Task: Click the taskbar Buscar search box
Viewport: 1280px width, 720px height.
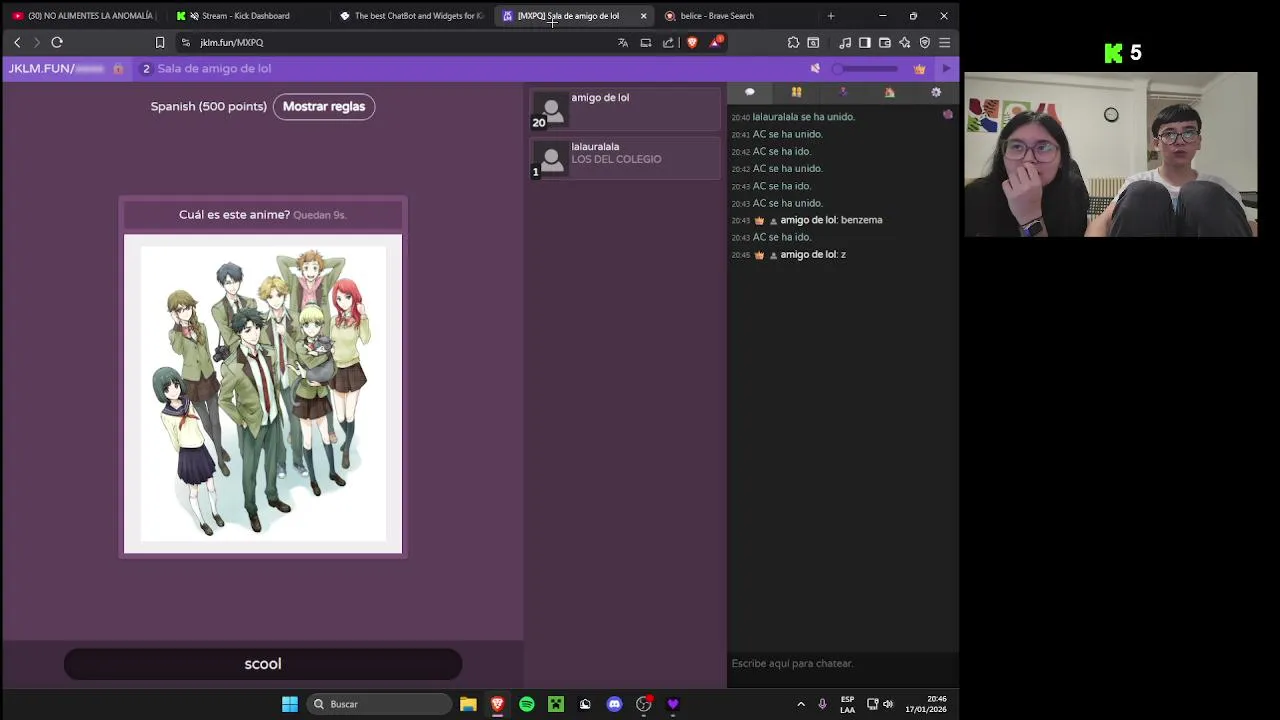Action: coord(379,704)
